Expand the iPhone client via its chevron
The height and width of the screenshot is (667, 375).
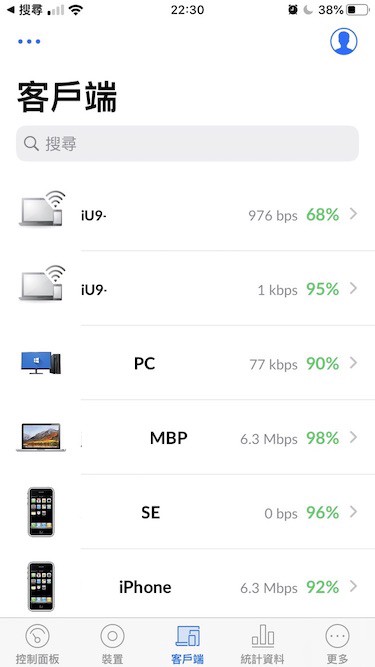click(x=353, y=587)
